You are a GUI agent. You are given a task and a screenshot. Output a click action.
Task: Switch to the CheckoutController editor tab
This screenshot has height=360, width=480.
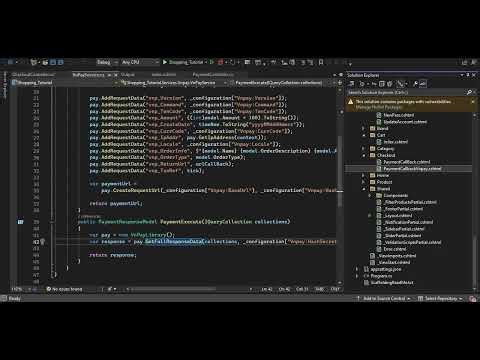tap(33, 75)
